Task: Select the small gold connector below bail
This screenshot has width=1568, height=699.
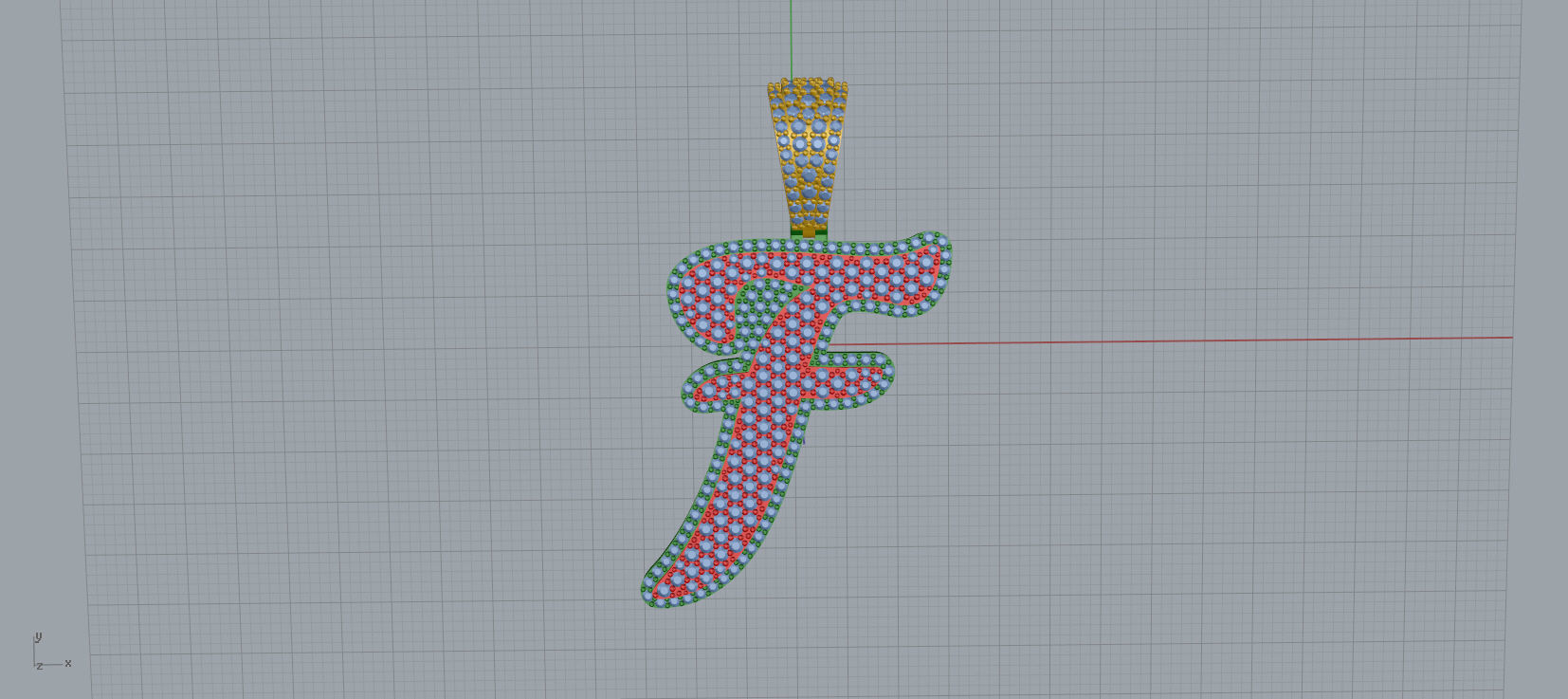Action: 809,230
